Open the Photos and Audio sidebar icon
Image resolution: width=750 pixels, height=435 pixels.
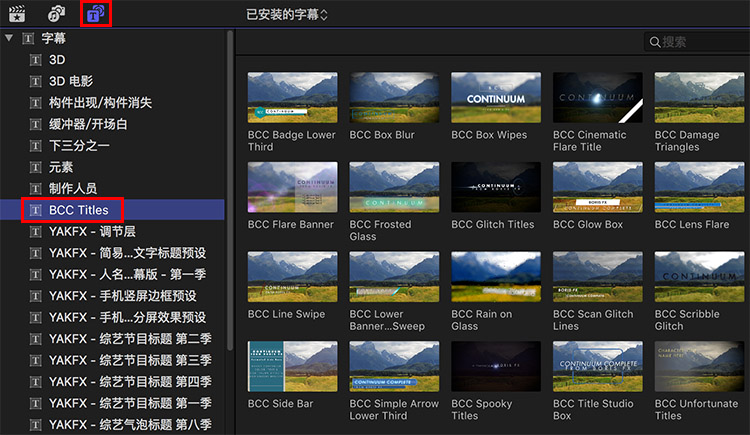[56, 14]
